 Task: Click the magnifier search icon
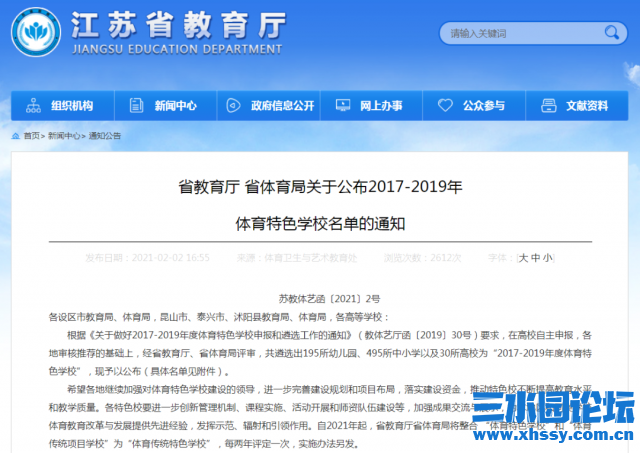pos(611,33)
